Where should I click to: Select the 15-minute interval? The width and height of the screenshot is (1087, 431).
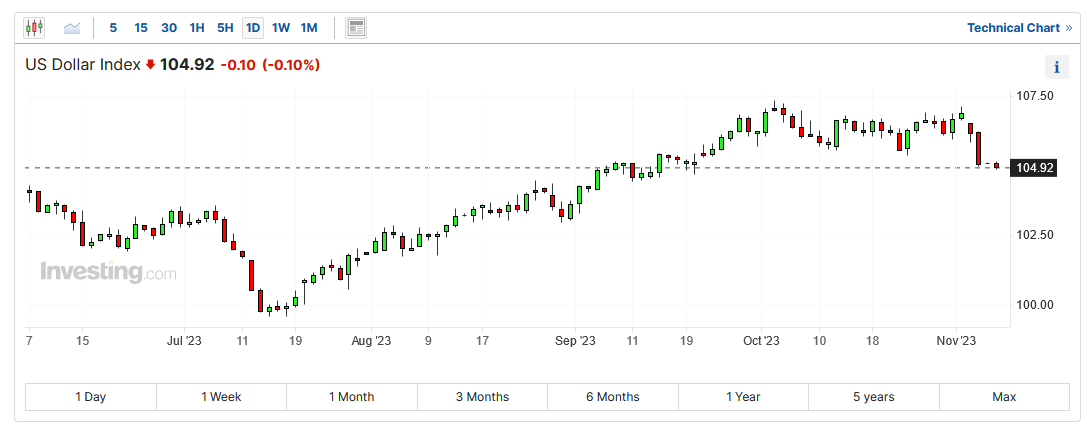(x=141, y=28)
